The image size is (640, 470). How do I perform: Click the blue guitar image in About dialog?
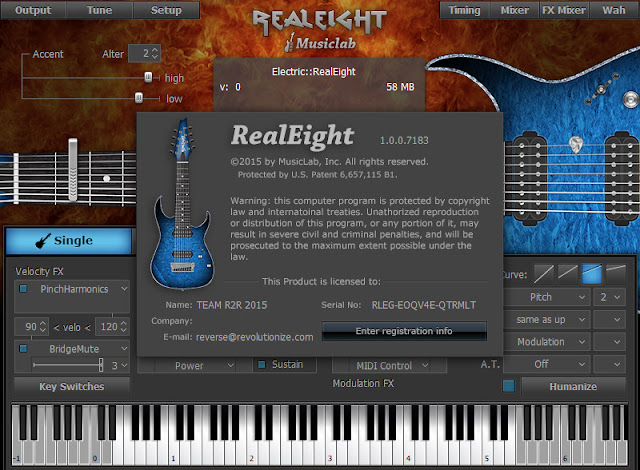(x=182, y=204)
